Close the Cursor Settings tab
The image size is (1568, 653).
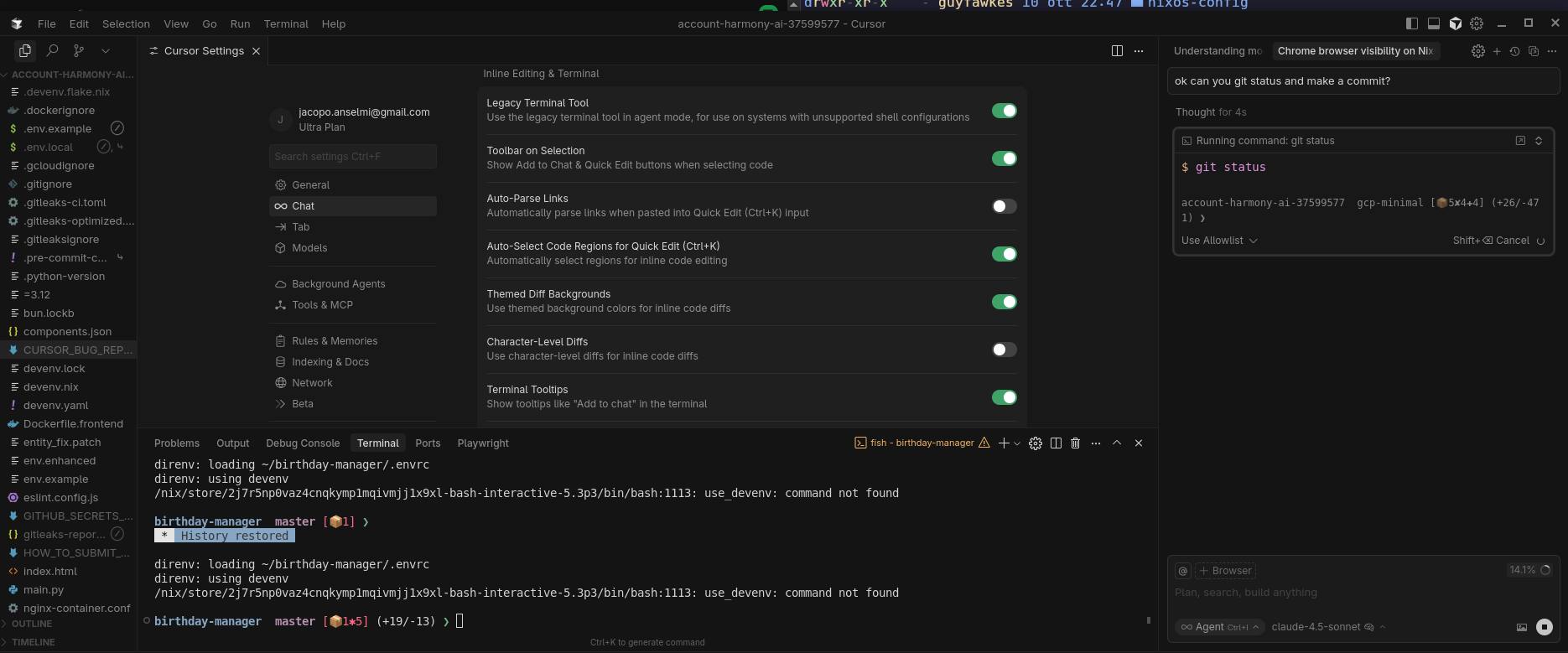click(257, 51)
